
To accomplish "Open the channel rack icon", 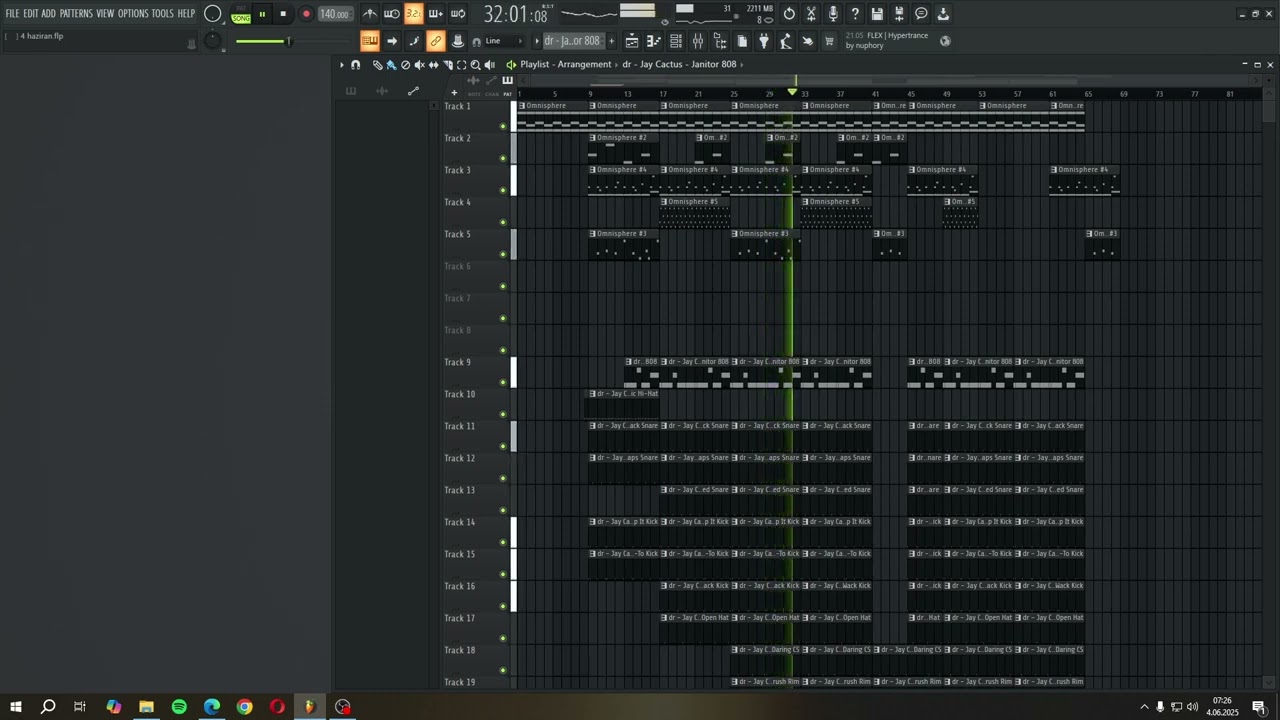I will click(676, 41).
